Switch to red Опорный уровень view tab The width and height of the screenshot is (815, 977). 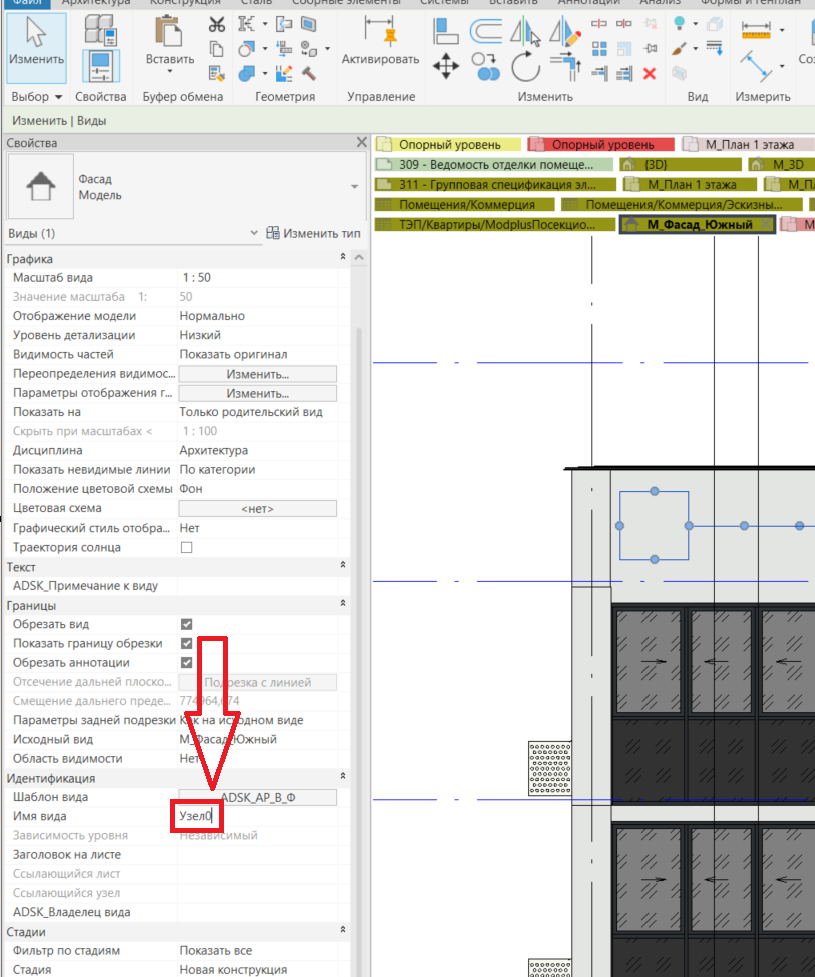pyautogui.click(x=601, y=145)
